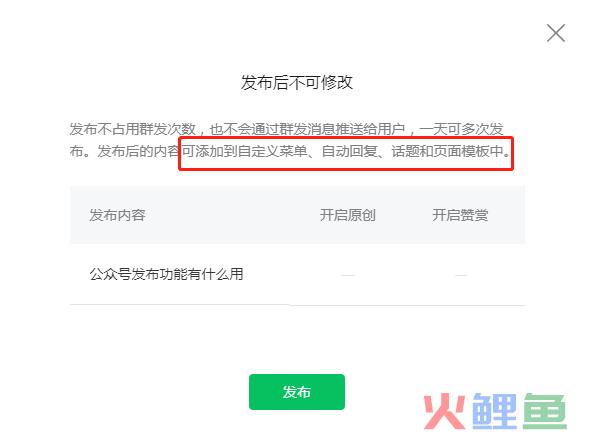Click the dash under the 开启赞赏 column
The height and width of the screenshot is (435, 591).
(x=461, y=275)
